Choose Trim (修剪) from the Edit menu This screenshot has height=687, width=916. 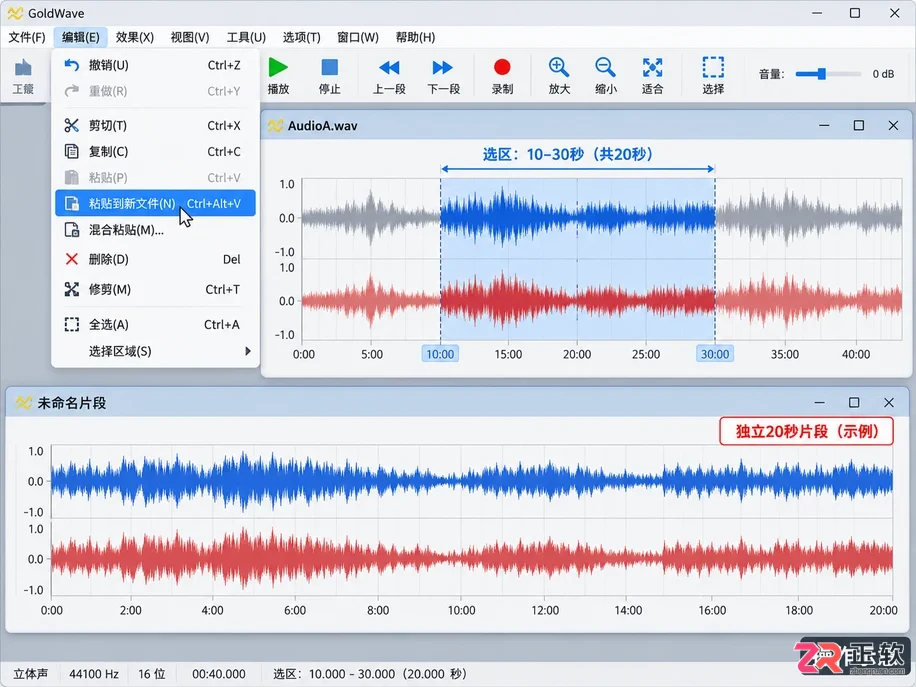point(155,289)
